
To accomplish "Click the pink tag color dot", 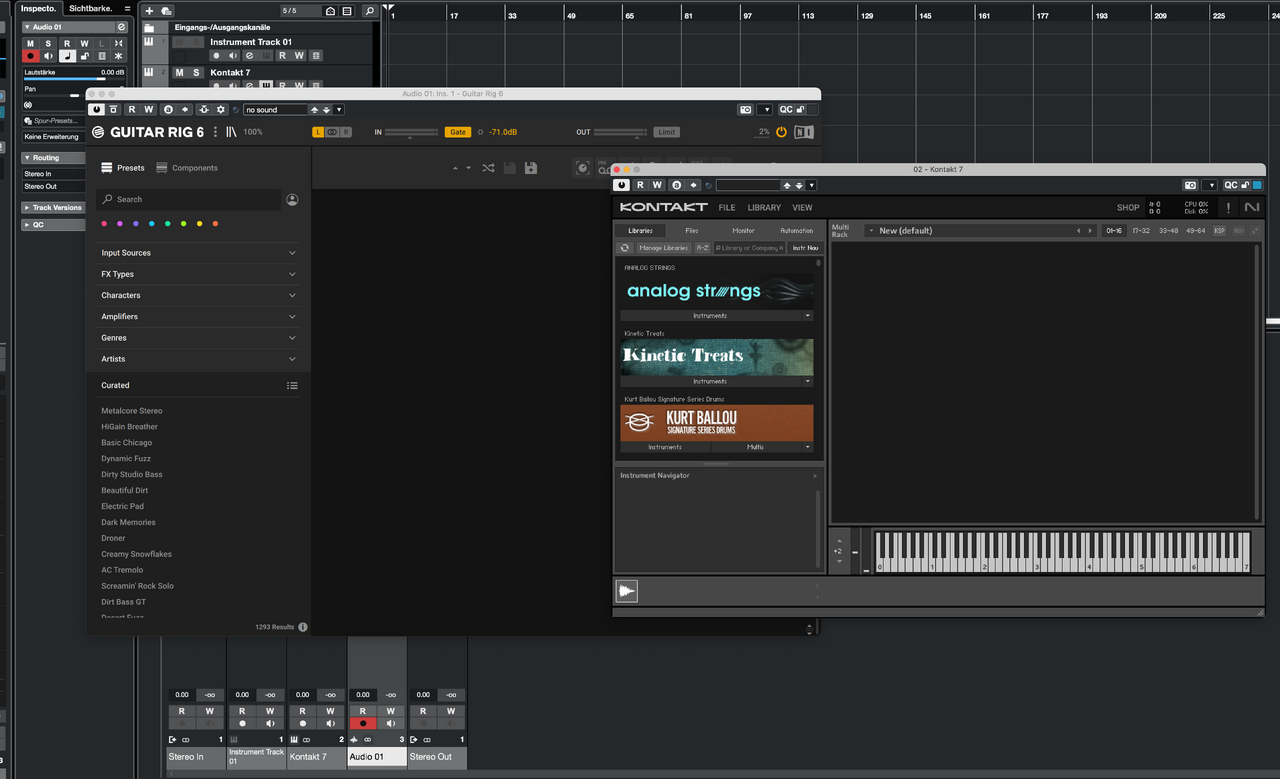I will pyautogui.click(x=104, y=224).
